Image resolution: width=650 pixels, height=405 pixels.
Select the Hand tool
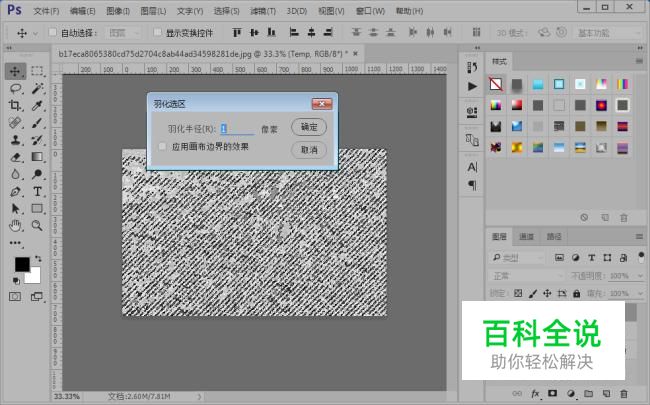(x=15, y=225)
